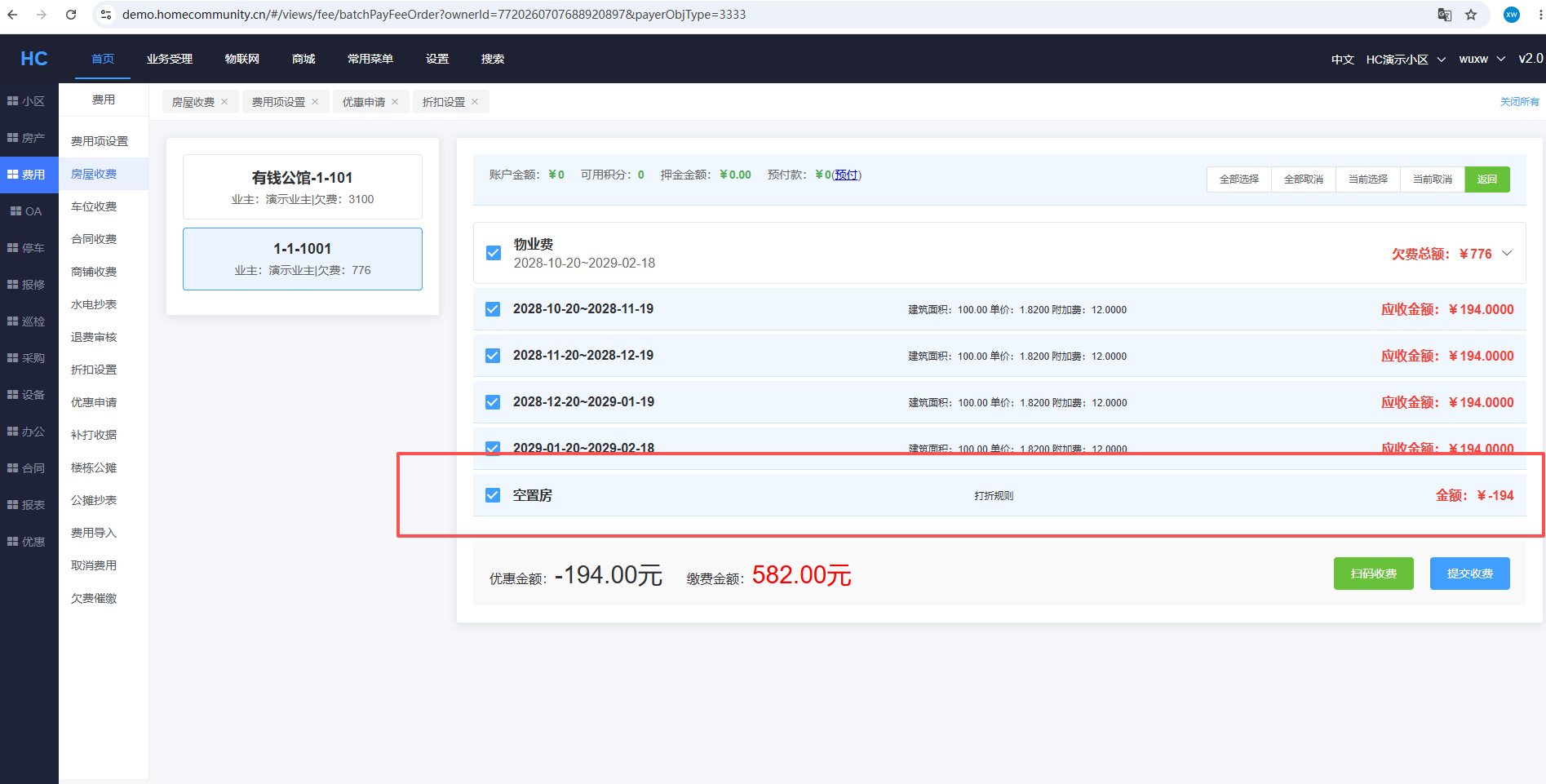Uncheck the 物业费 fee group checkbox
Image resolution: width=1546 pixels, height=784 pixels.
pos(494,253)
